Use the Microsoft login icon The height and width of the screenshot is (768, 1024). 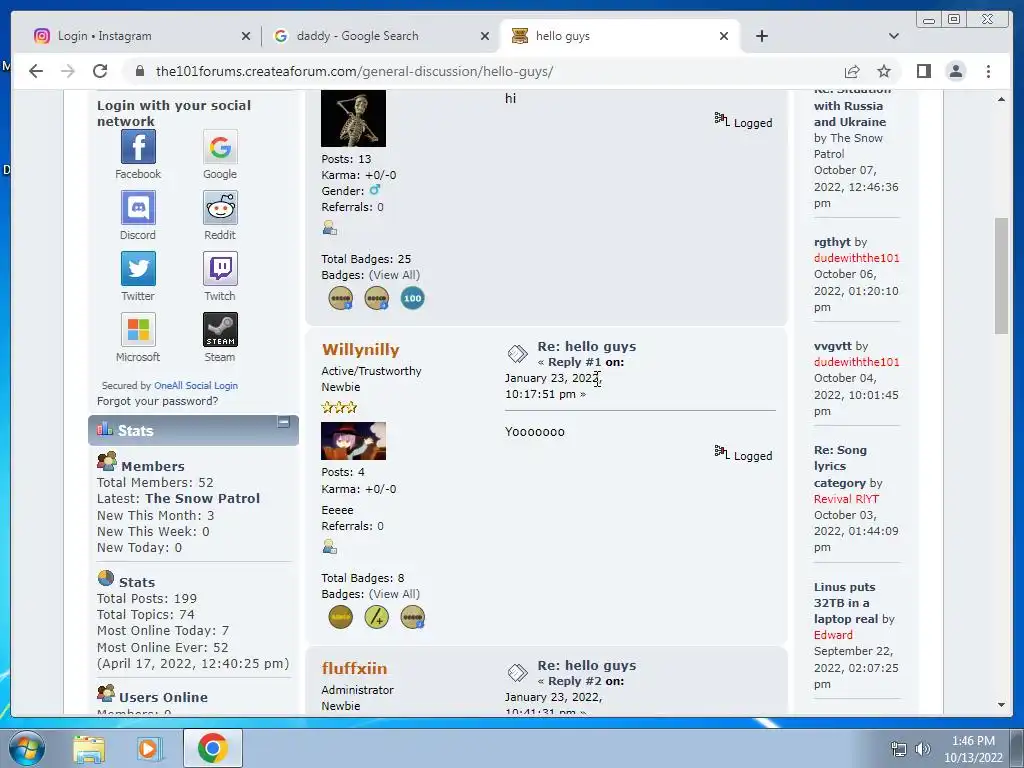(x=138, y=329)
